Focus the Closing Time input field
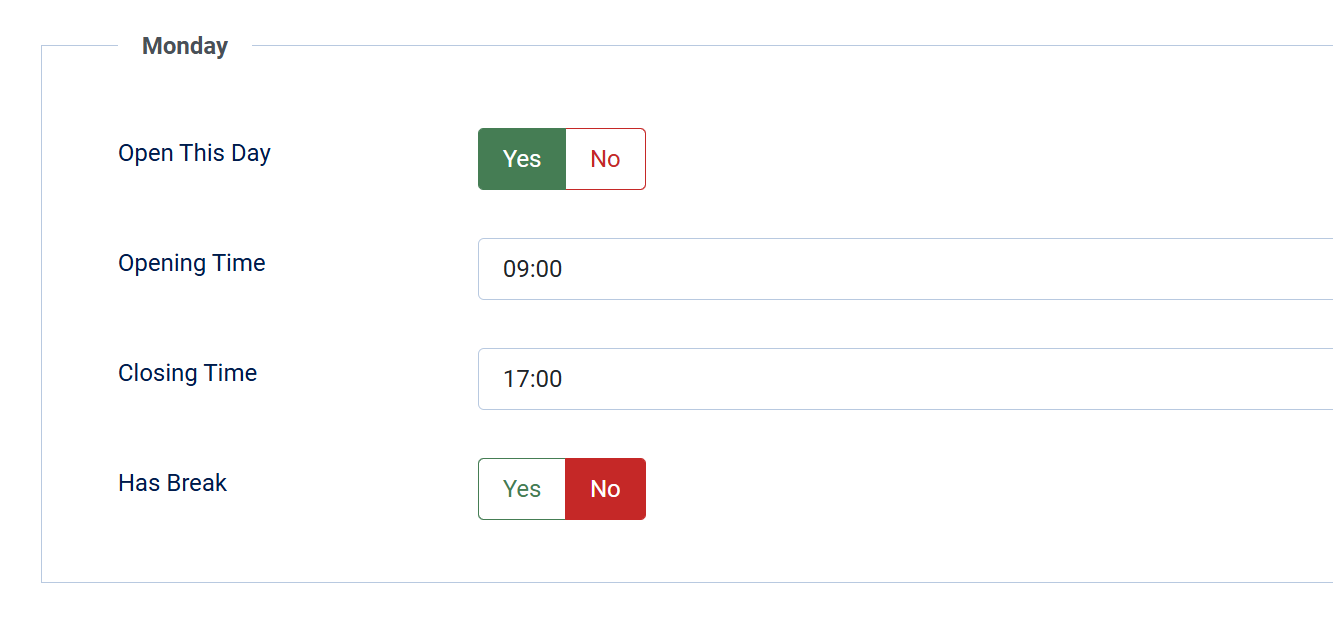This screenshot has width=1333, height=627. pyautogui.click(x=900, y=379)
